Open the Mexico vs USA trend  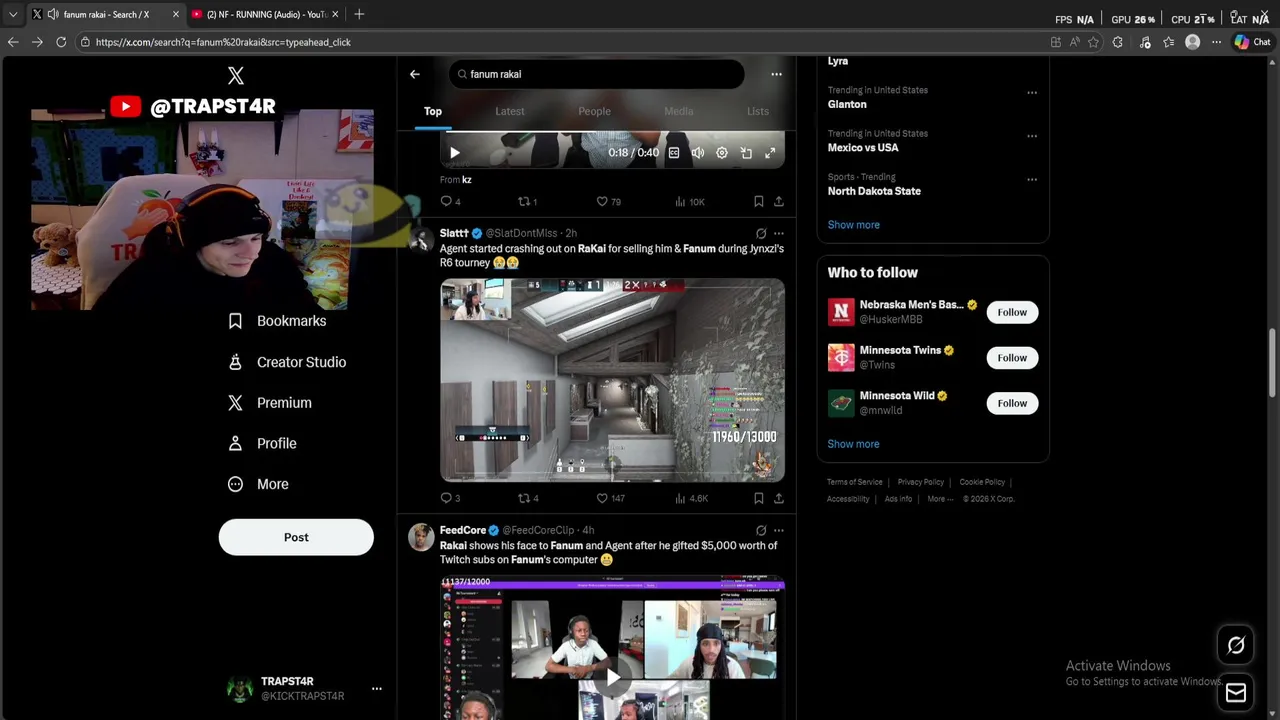coord(863,148)
